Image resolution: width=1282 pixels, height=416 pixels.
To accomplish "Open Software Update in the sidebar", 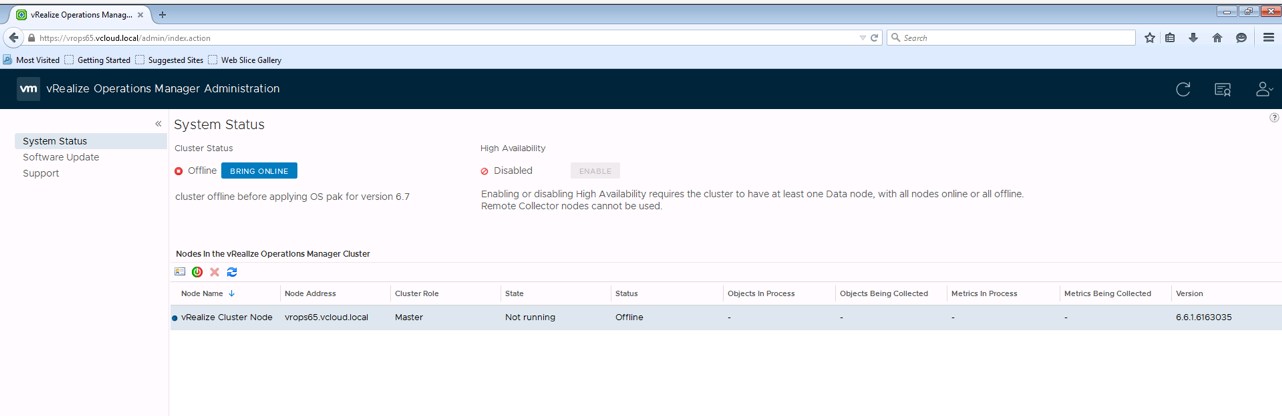I will (61, 157).
